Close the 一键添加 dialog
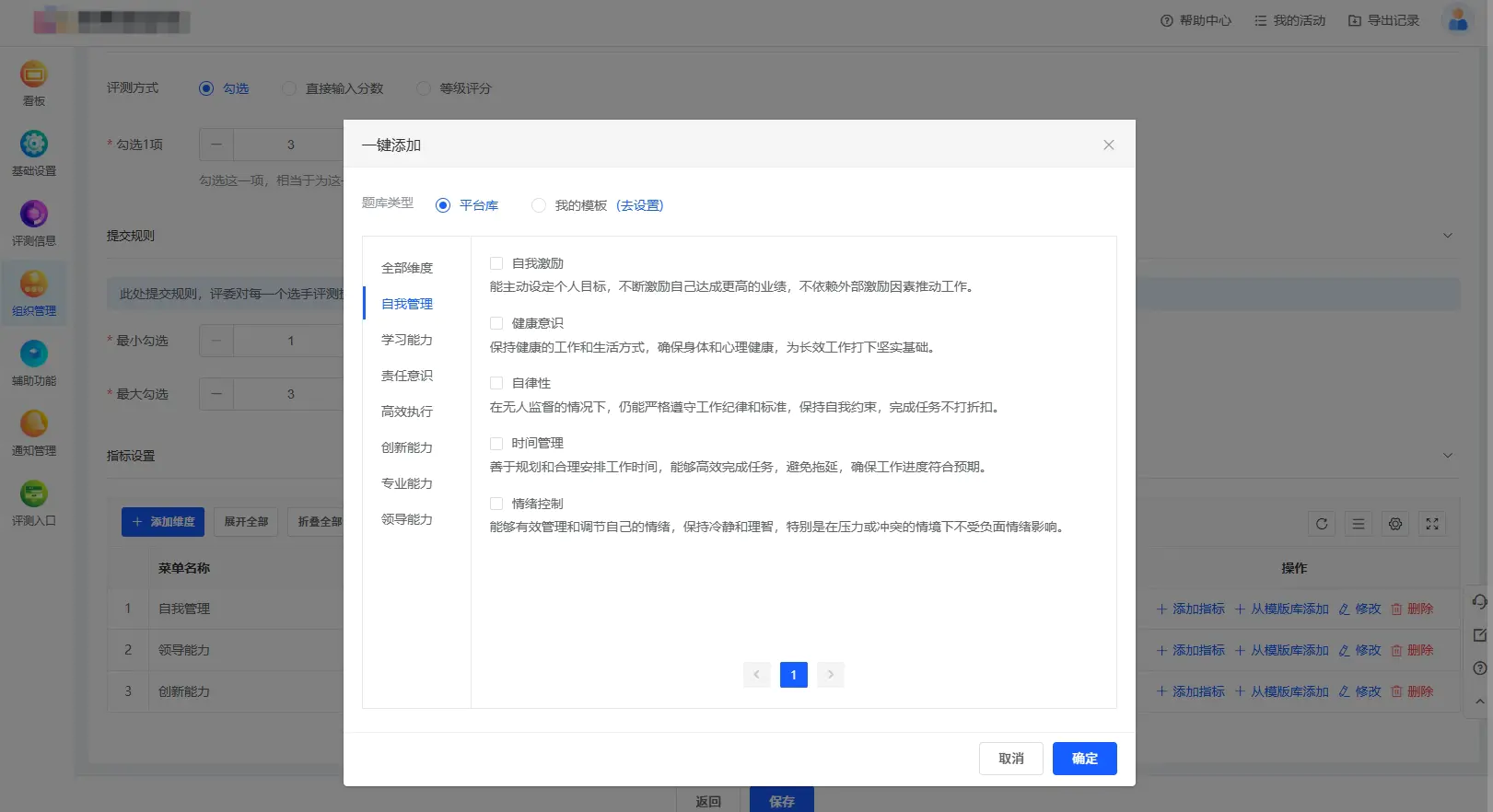 1109,145
